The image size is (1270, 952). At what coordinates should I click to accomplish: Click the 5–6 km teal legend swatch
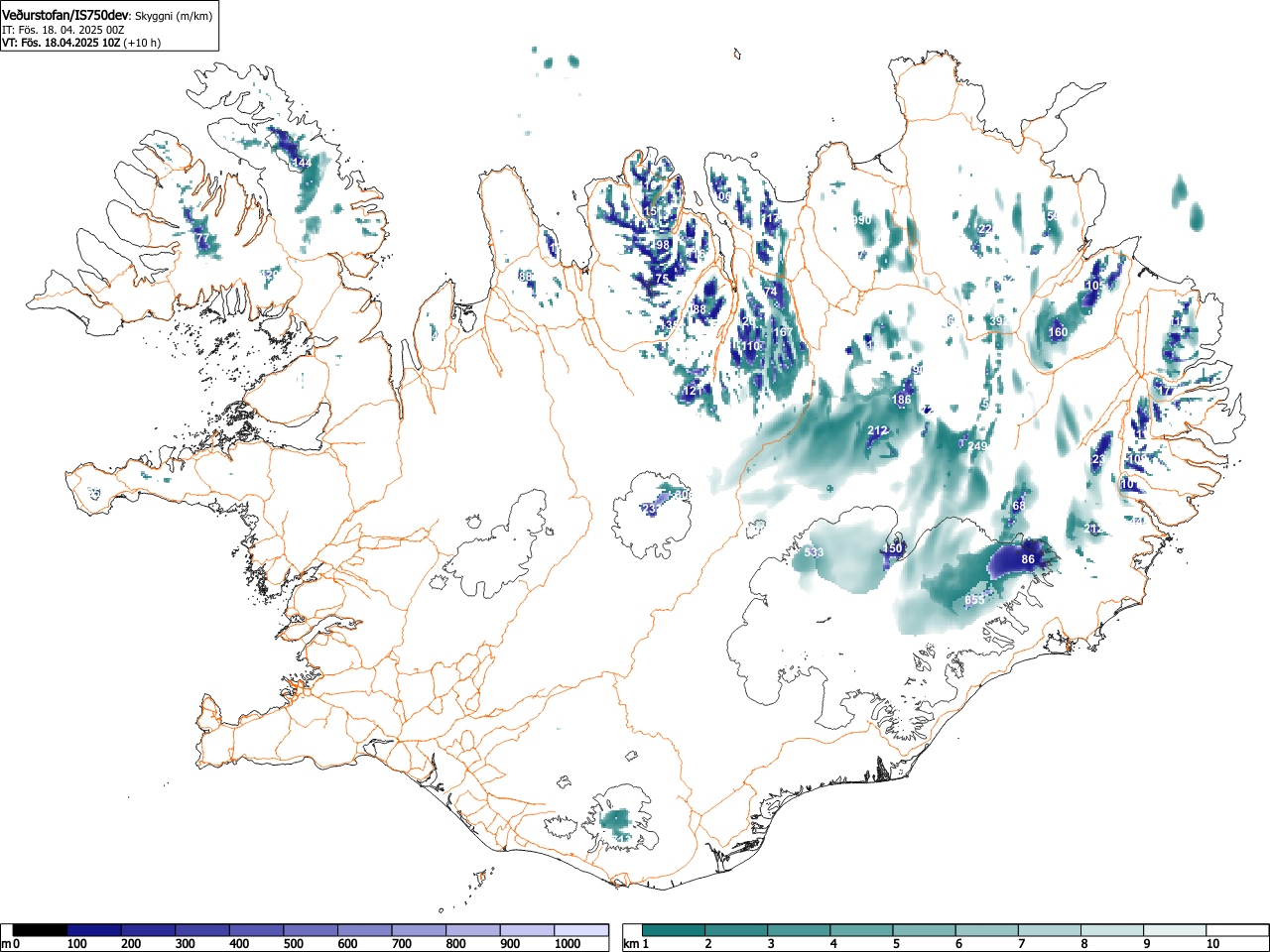click(926, 930)
